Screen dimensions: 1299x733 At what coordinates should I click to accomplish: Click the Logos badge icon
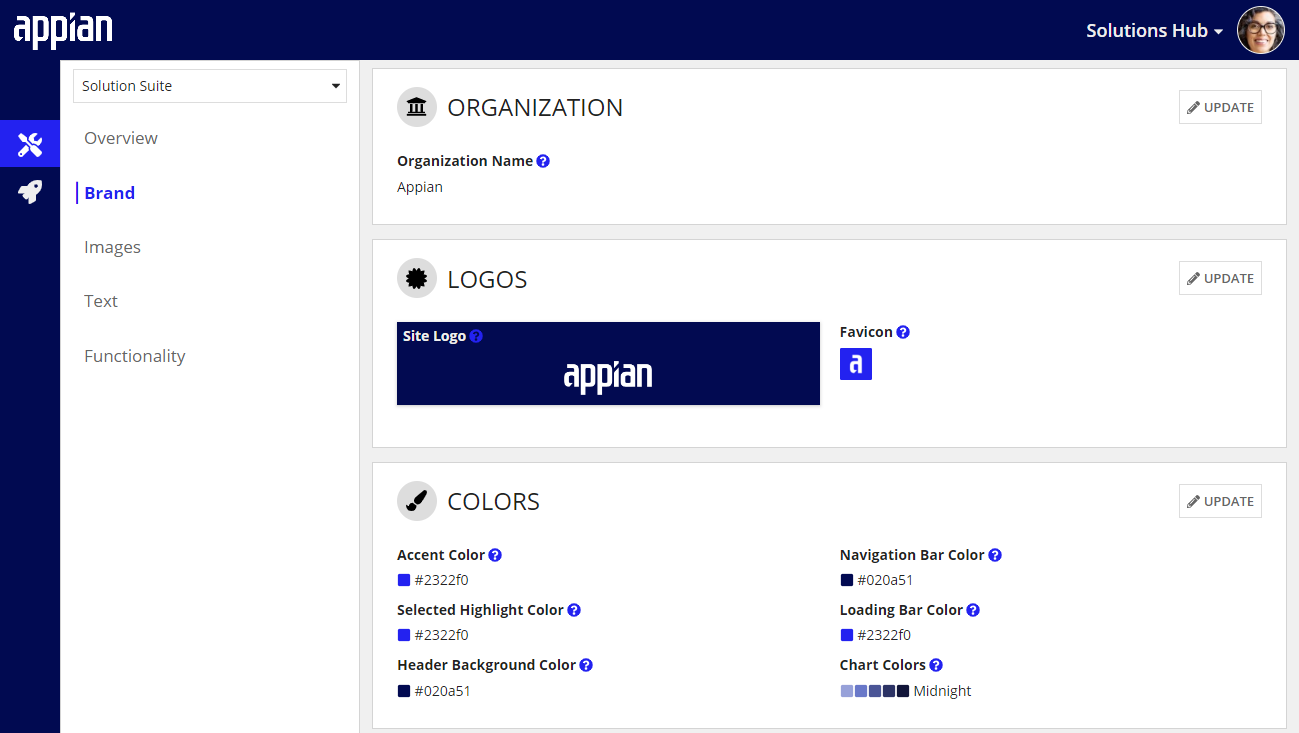(x=417, y=278)
